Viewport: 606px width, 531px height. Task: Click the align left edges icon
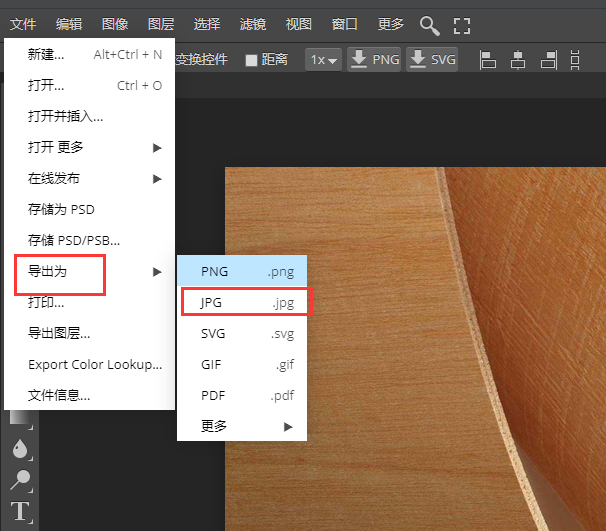pos(489,60)
